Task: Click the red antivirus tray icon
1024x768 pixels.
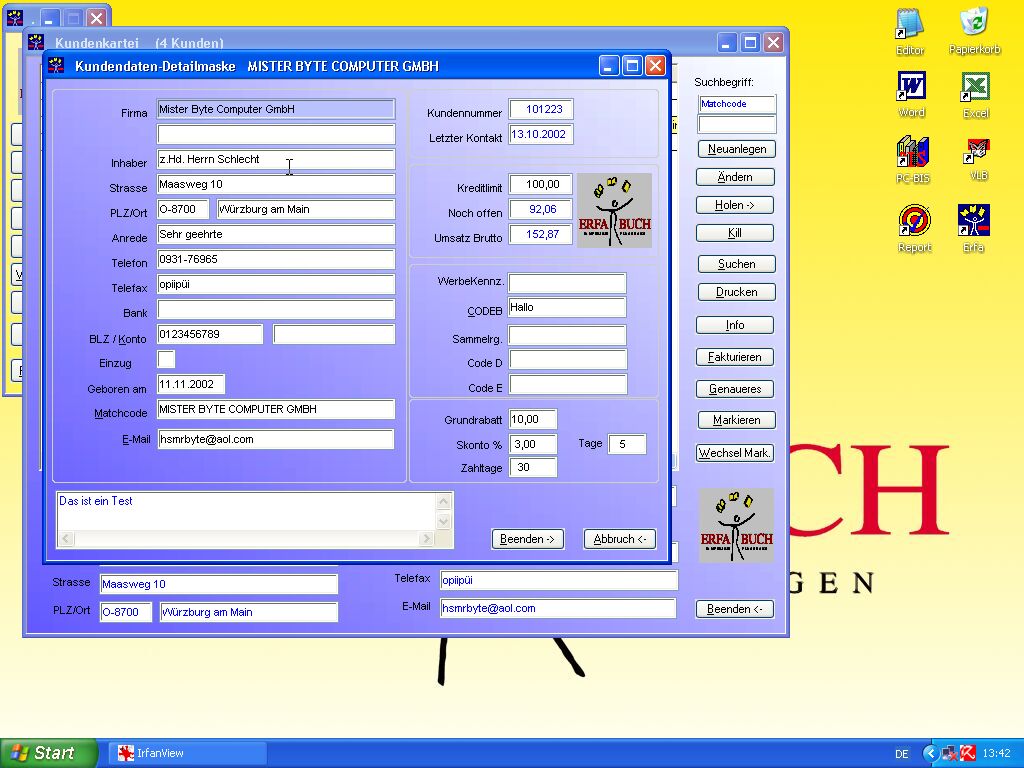Action: (x=968, y=753)
